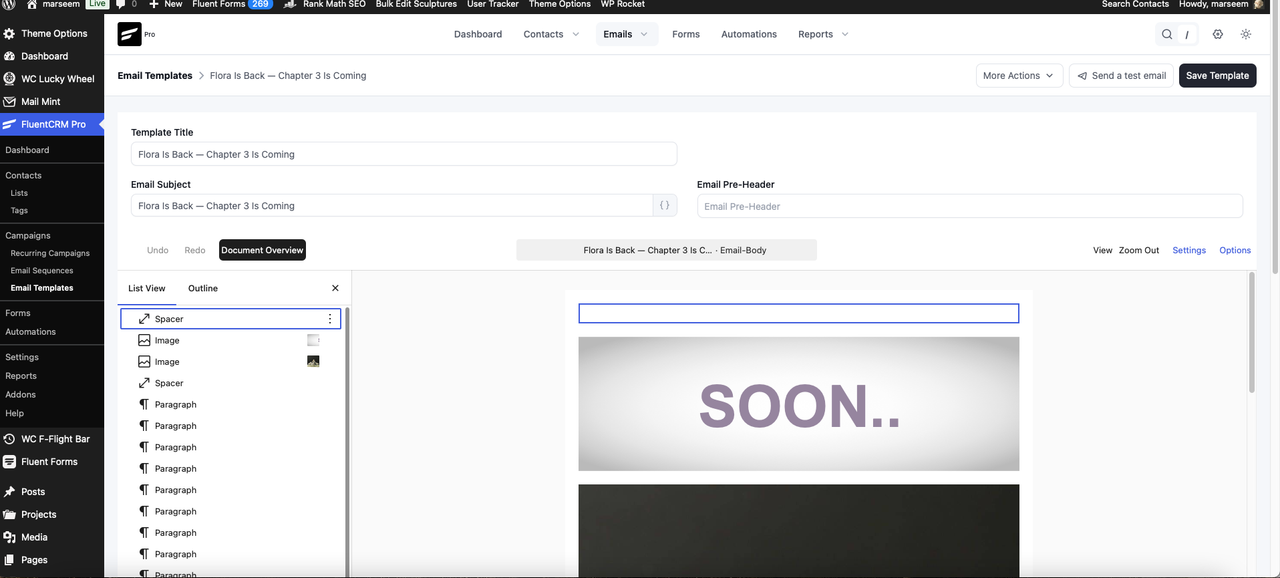Focus the Template Title input field

coord(404,154)
